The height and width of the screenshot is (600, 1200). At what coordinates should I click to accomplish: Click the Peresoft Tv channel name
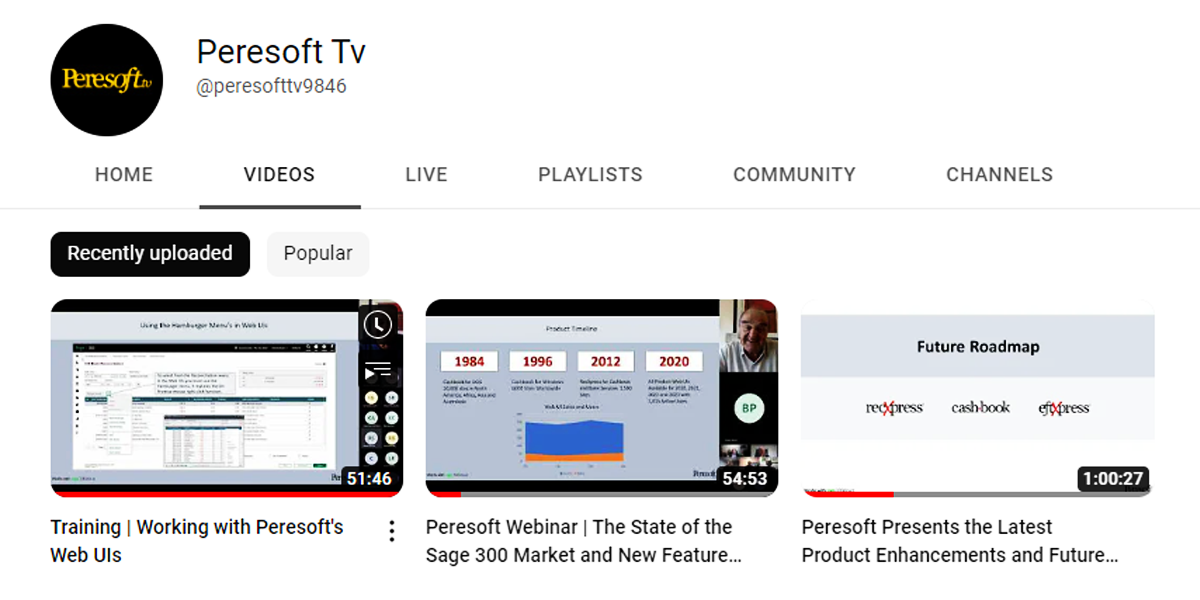(281, 51)
